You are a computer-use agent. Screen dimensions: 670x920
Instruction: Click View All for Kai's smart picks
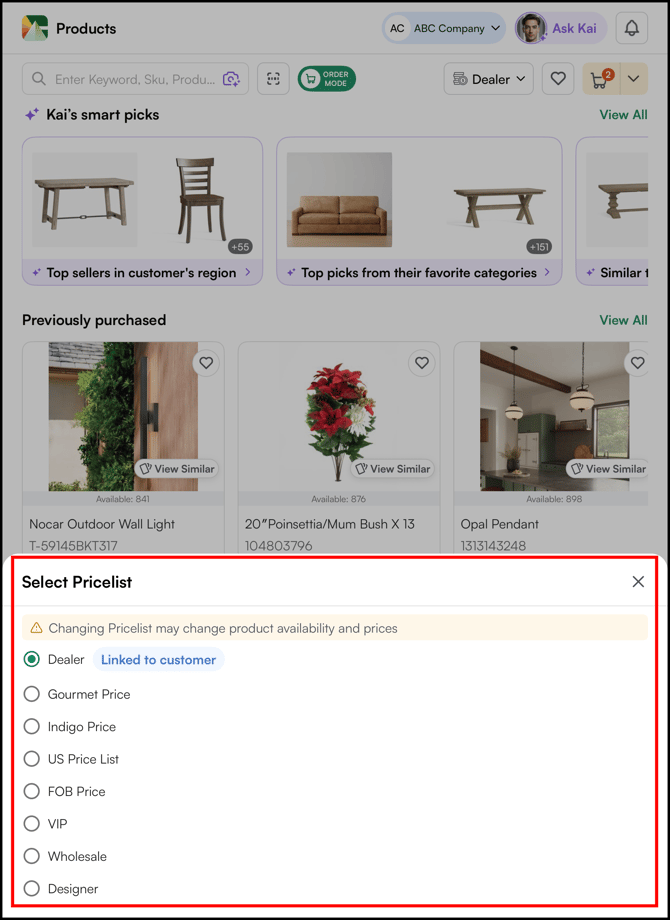(x=623, y=115)
